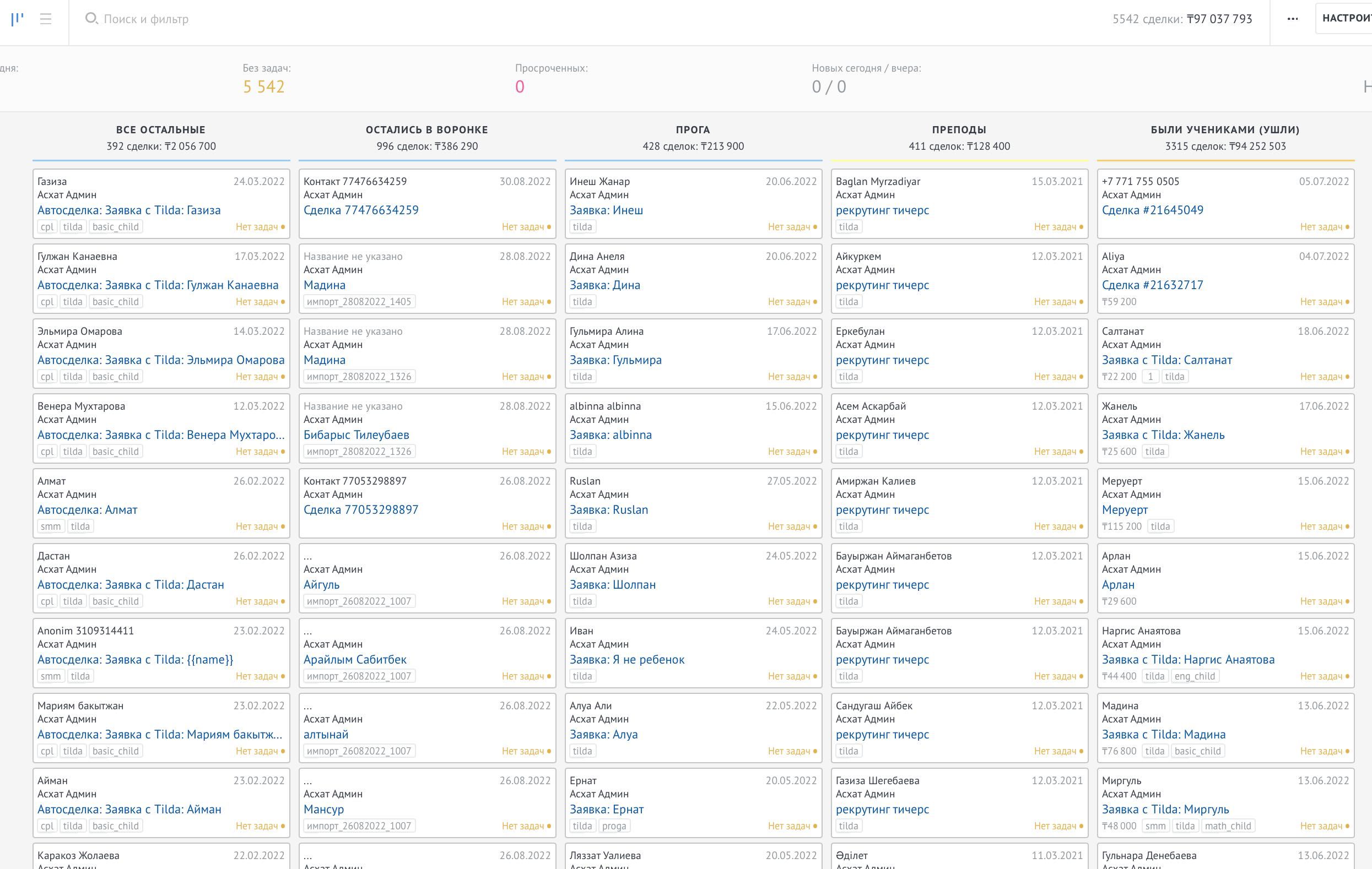Click budget ₸29 600 on Арлан card

pyautogui.click(x=1119, y=601)
